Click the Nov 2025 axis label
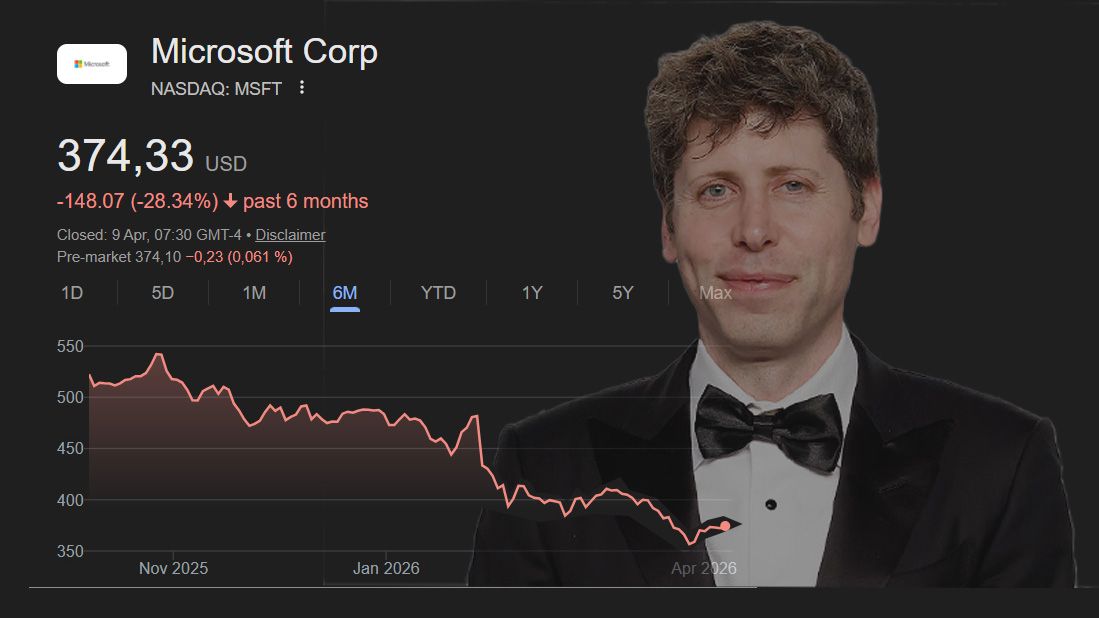 click(x=174, y=567)
